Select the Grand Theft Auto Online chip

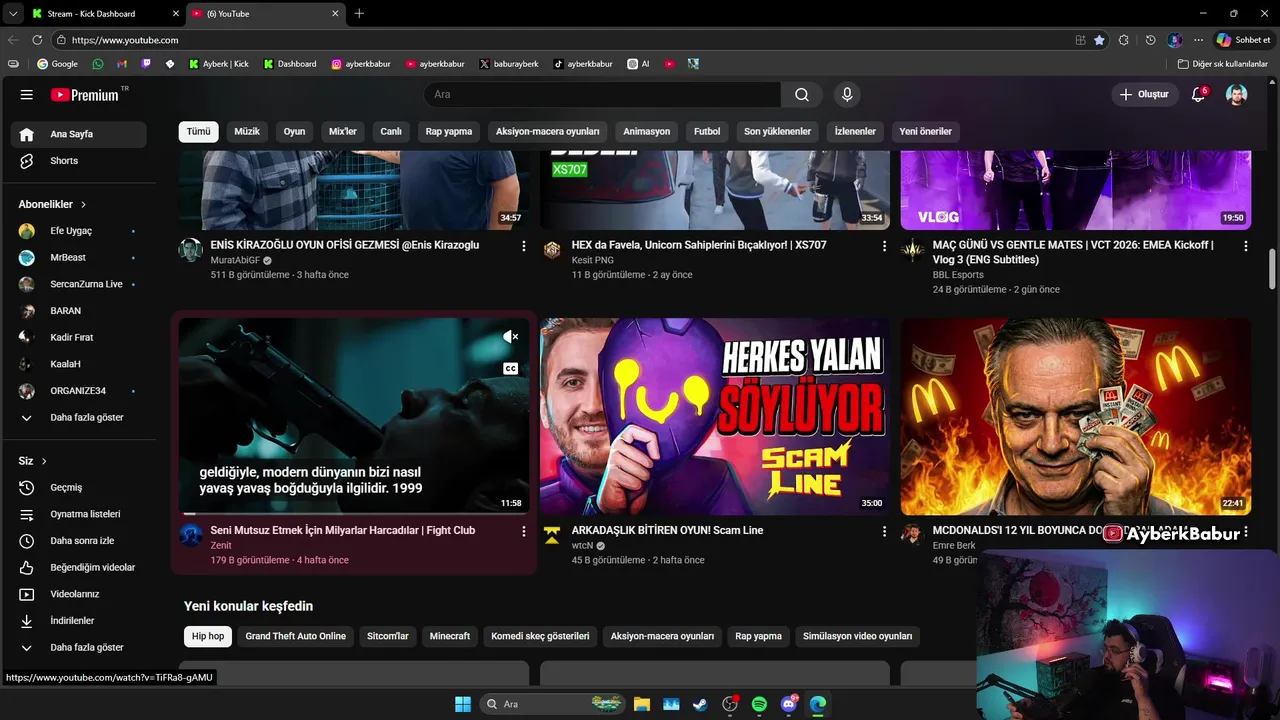296,637
